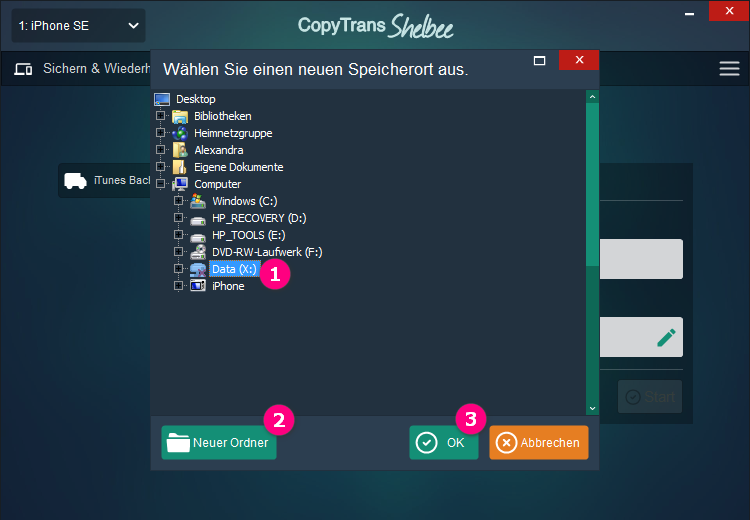
Task: Expand the DVD-RW-Laufwerk (F:) node
Action: click(178, 252)
